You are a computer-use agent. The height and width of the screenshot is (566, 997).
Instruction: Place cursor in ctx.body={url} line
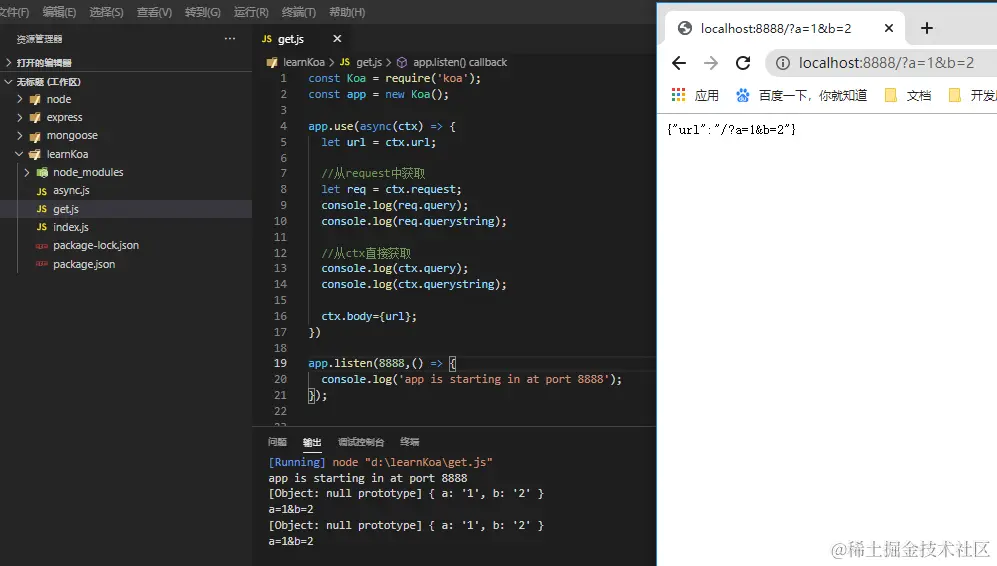tap(369, 316)
